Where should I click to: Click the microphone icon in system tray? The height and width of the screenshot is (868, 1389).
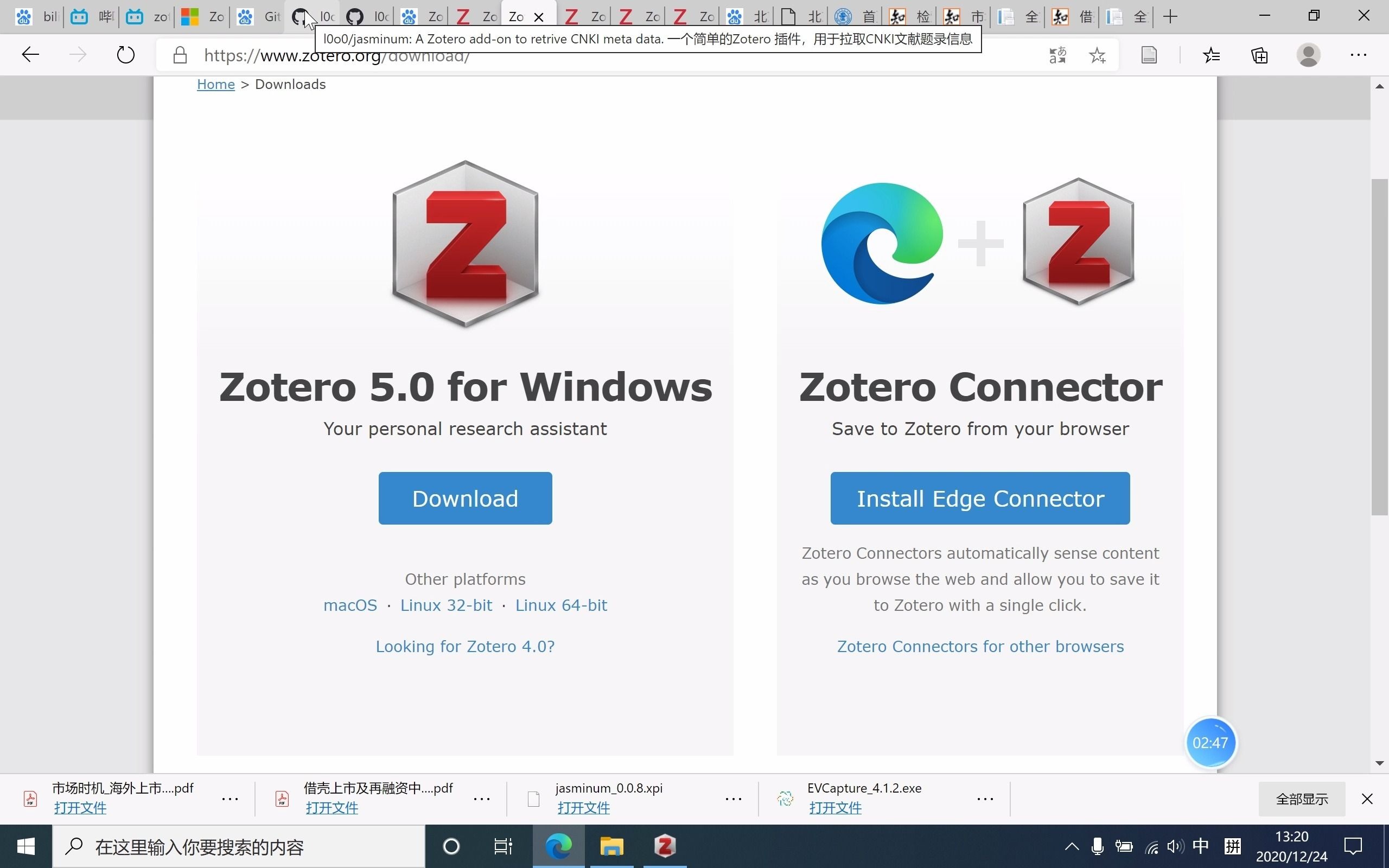pyautogui.click(x=1097, y=846)
